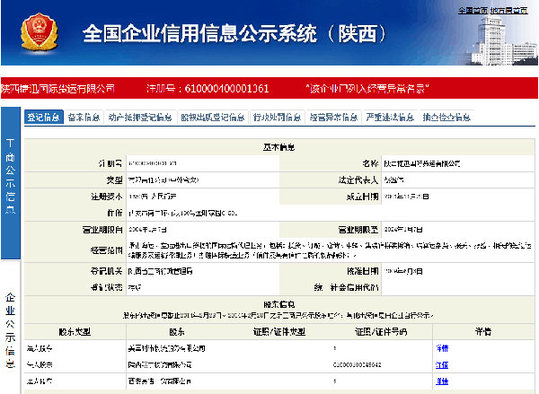Click the registration number in red bar
The height and width of the screenshot is (394, 539).
click(x=207, y=88)
